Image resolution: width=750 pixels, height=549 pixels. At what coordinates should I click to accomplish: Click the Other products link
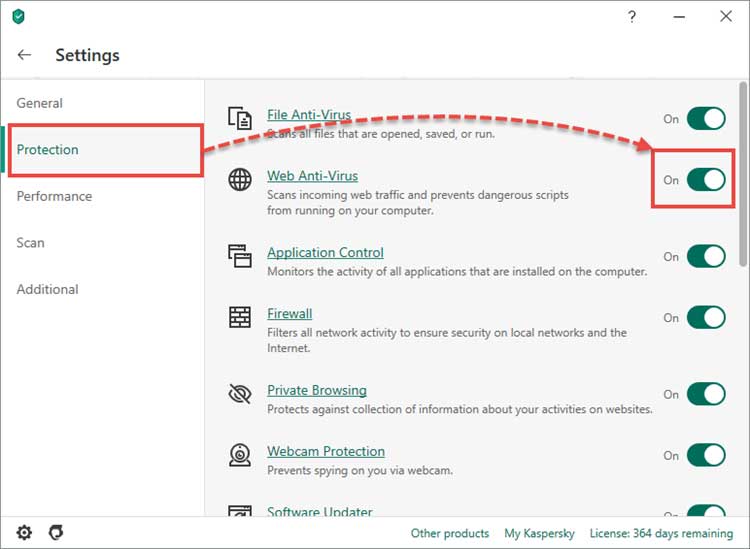pos(450,533)
